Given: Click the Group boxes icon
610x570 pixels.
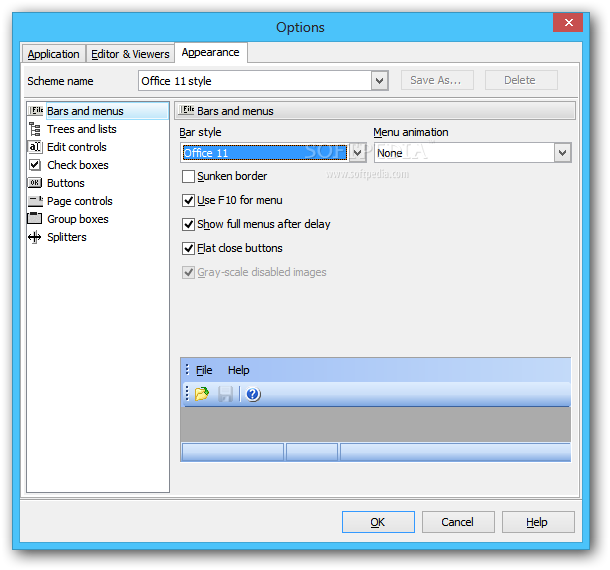Looking at the screenshot, I should pyautogui.click(x=35, y=218).
